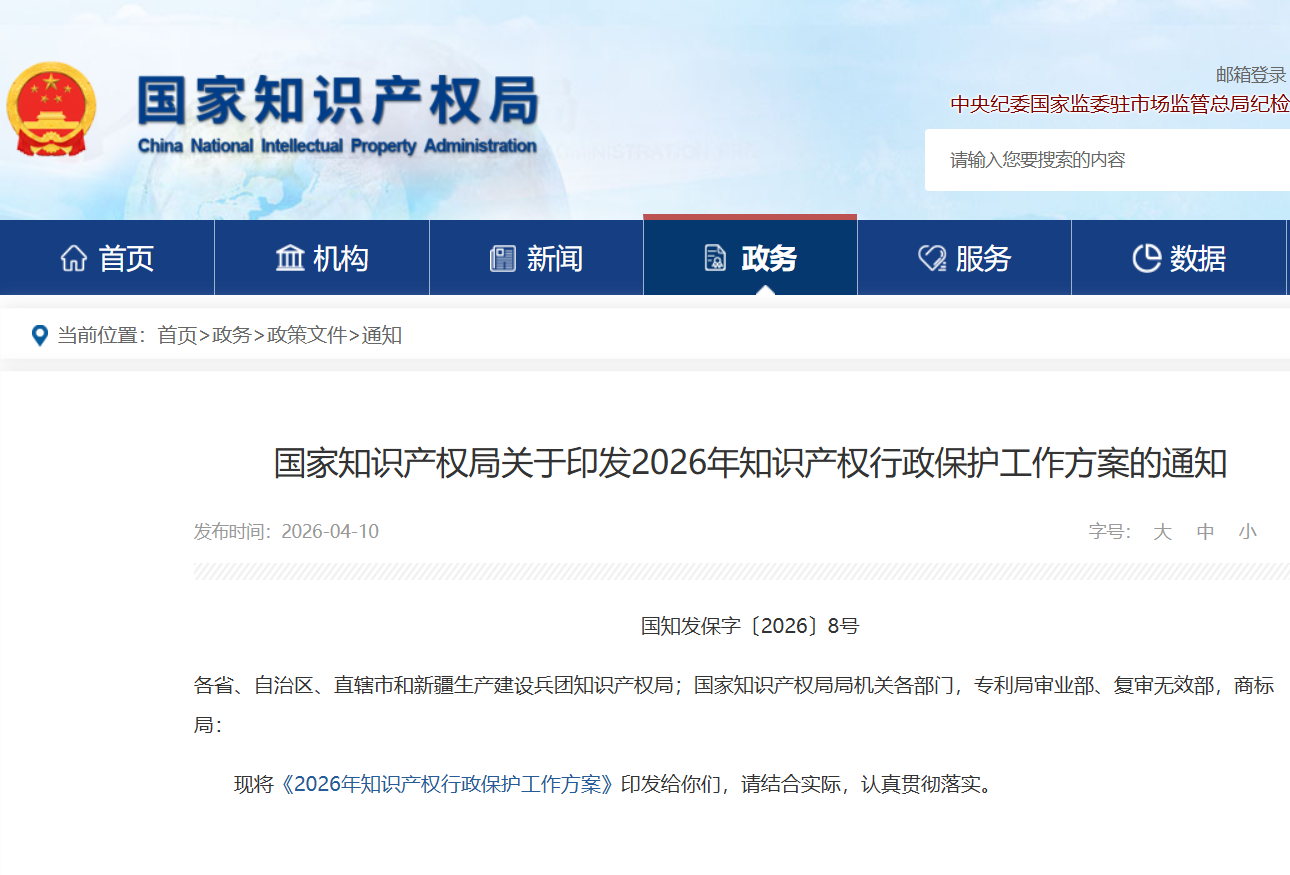Click the 国家知识产权局 site title banner
Image resolution: width=1290 pixels, height=875 pixels.
[338, 112]
